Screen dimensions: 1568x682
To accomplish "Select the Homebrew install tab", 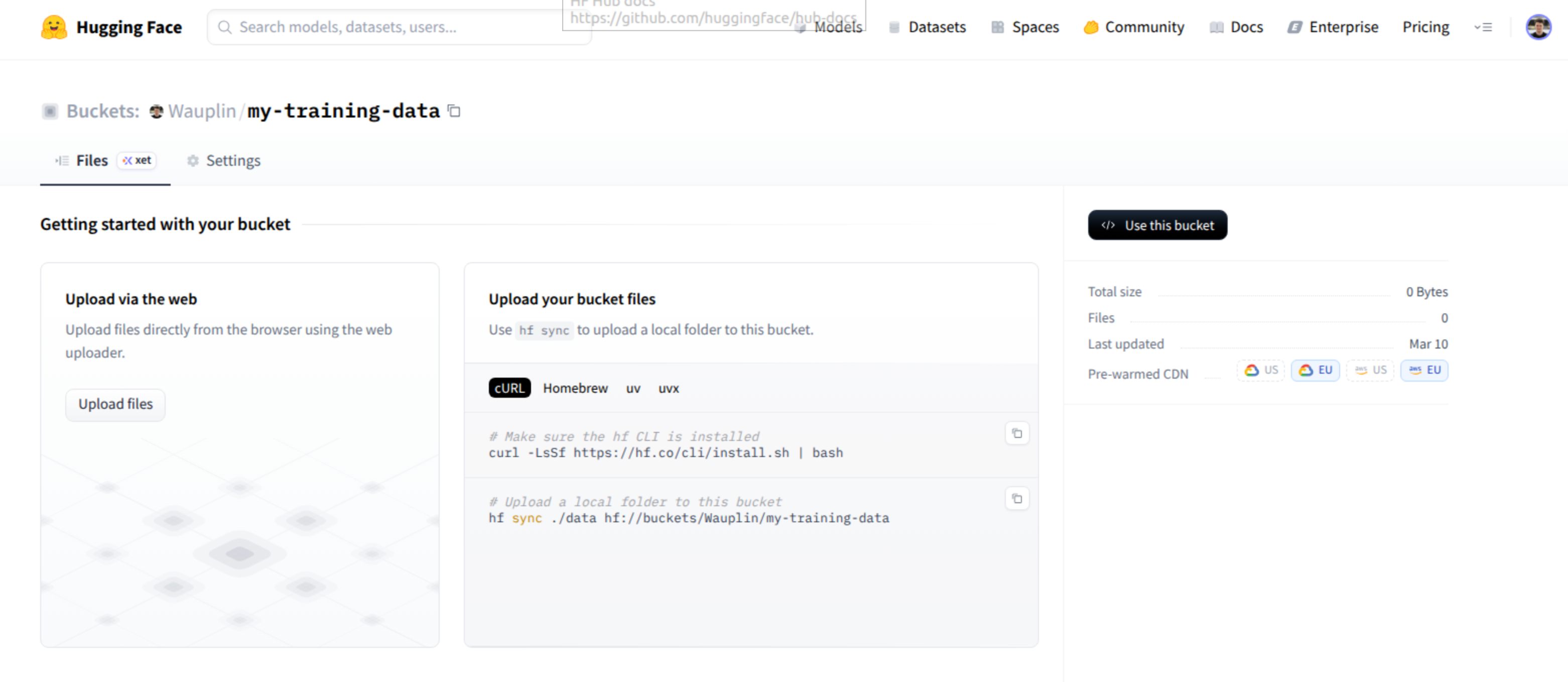I will [575, 389].
